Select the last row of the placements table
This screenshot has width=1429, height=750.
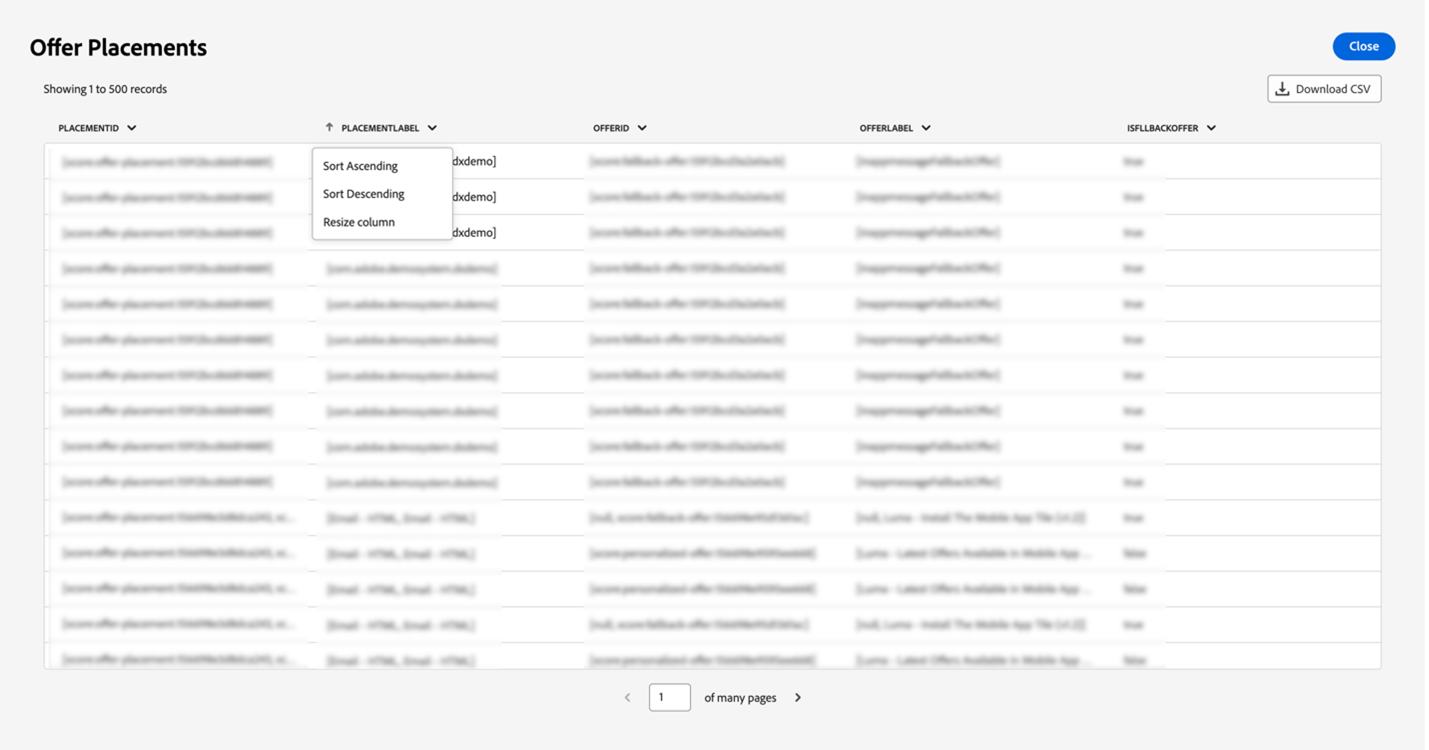(700, 659)
